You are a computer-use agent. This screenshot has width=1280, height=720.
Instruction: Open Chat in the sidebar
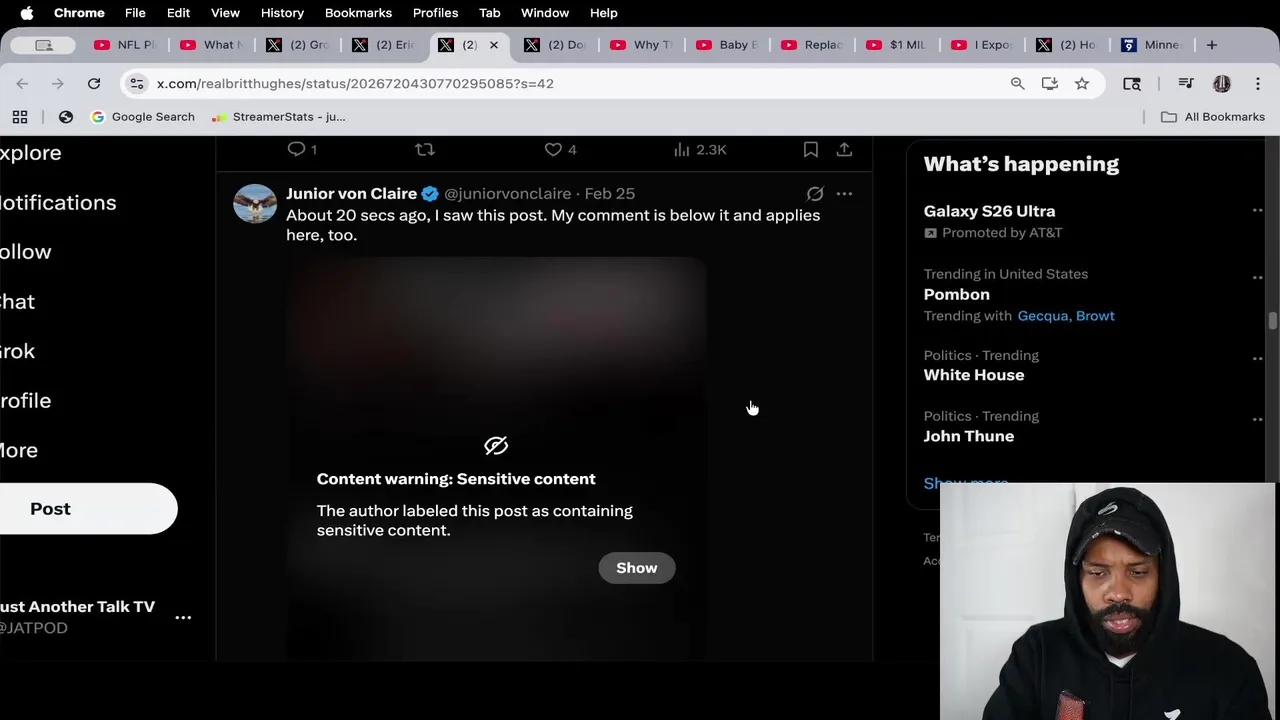(x=17, y=302)
